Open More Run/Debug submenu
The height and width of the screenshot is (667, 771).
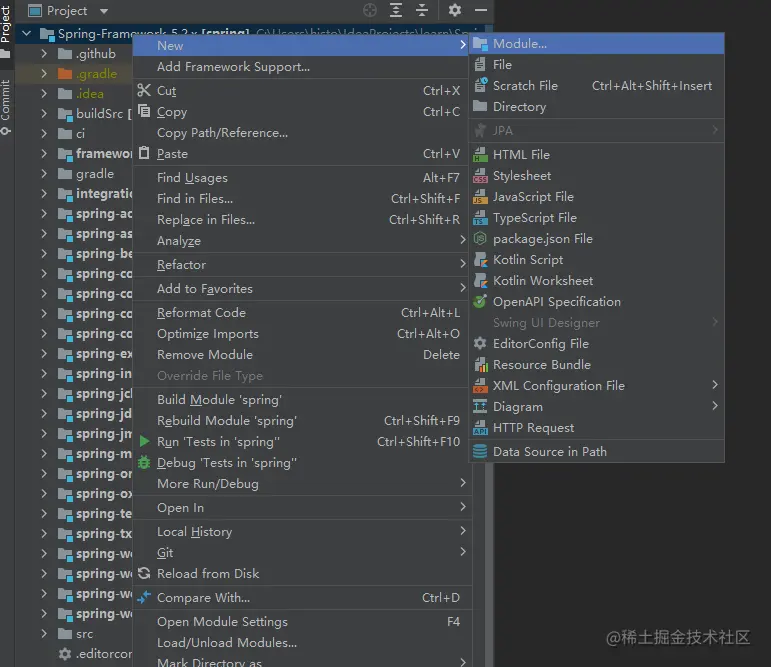click(301, 484)
